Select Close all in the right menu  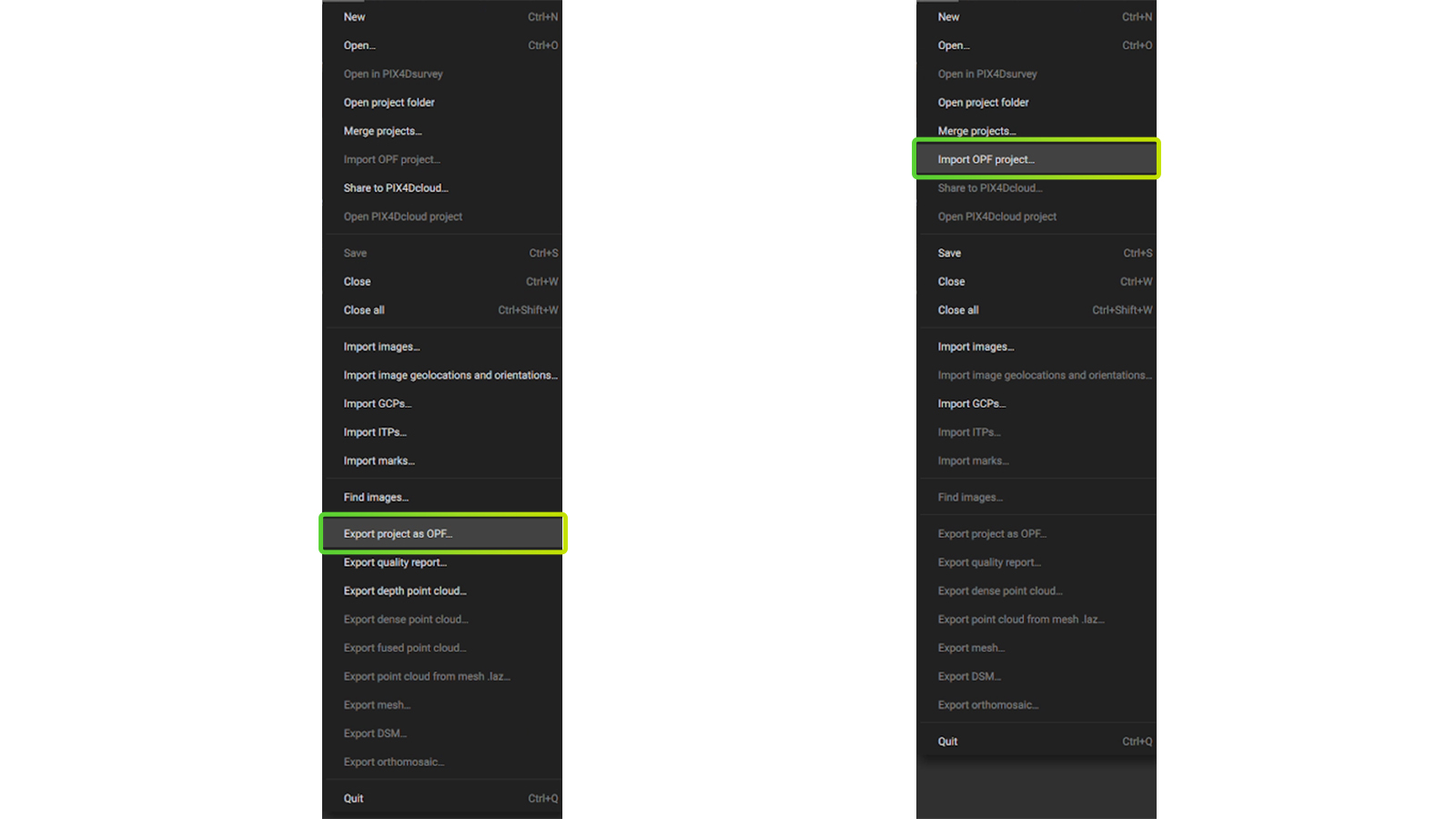1036,310
